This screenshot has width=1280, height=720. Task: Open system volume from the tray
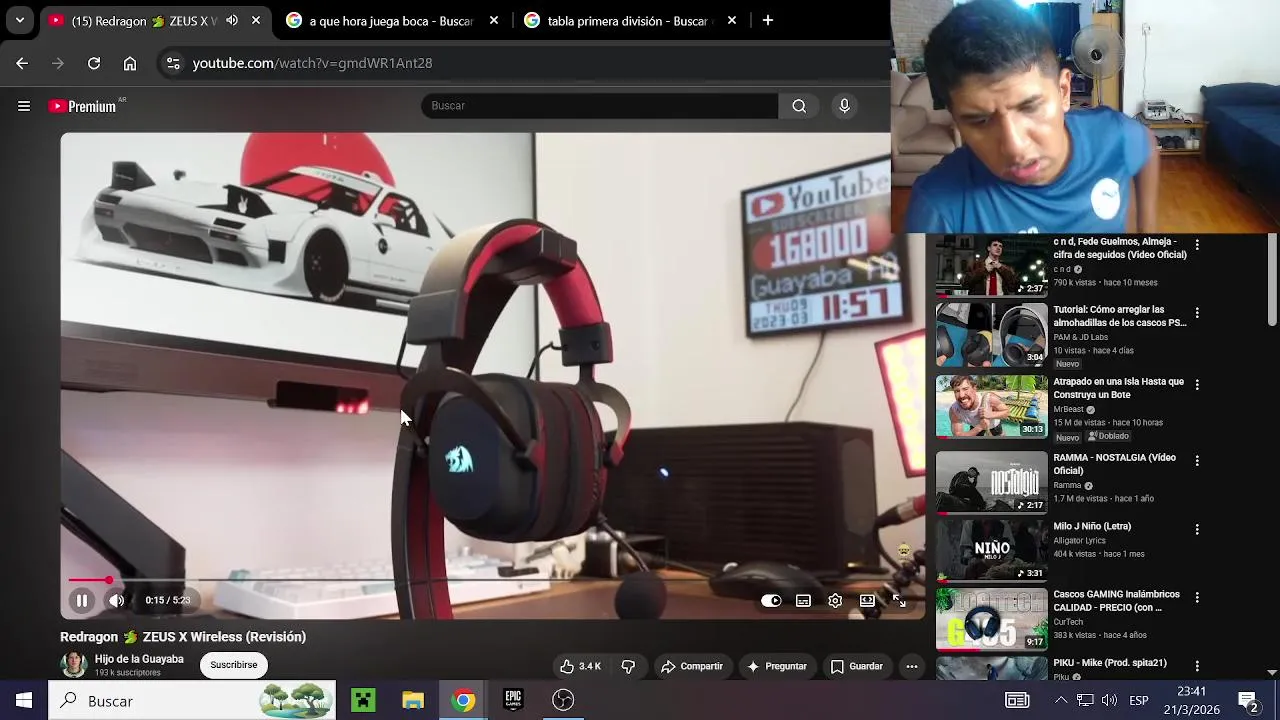pos(1109,701)
